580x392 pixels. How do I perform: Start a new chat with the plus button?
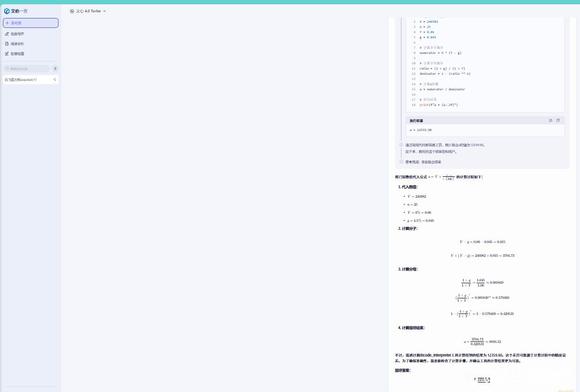tap(31, 23)
